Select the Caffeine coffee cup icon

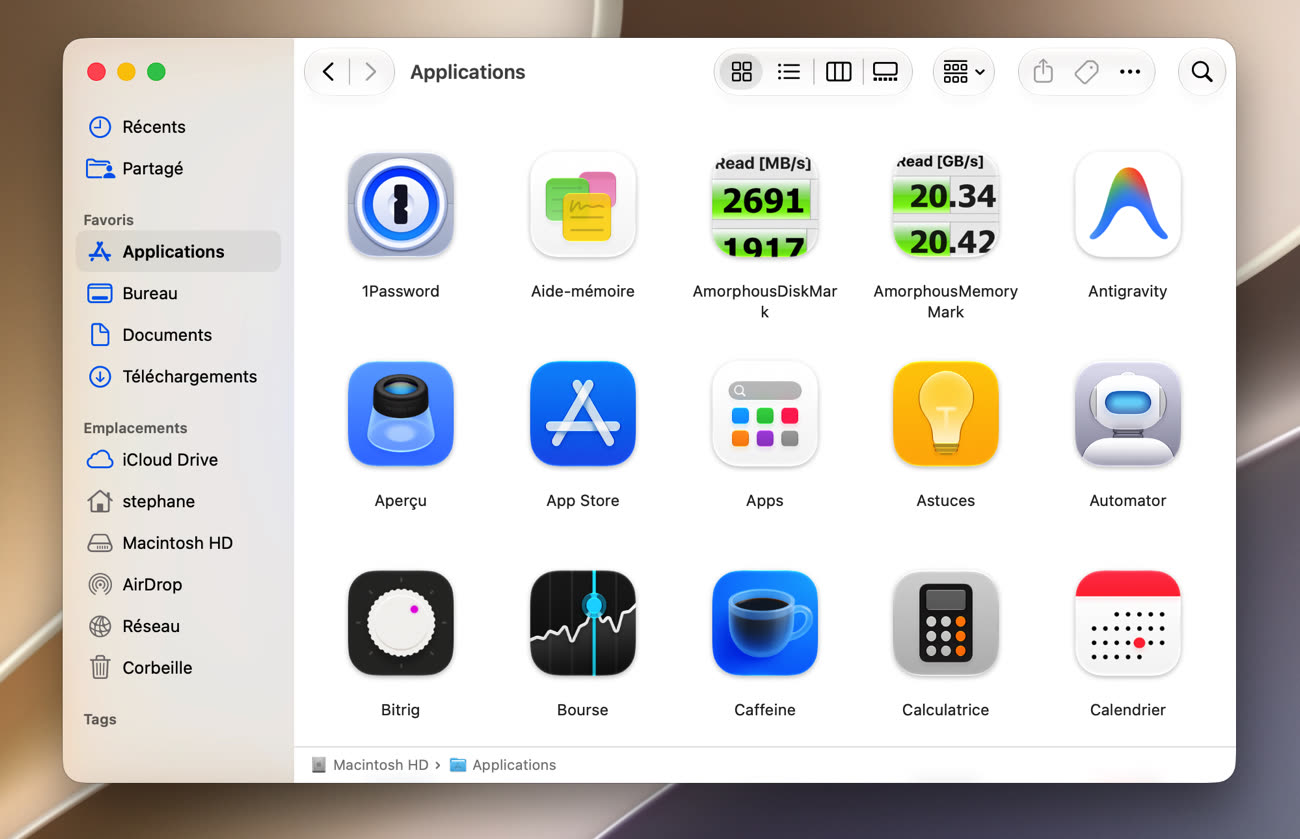764,623
